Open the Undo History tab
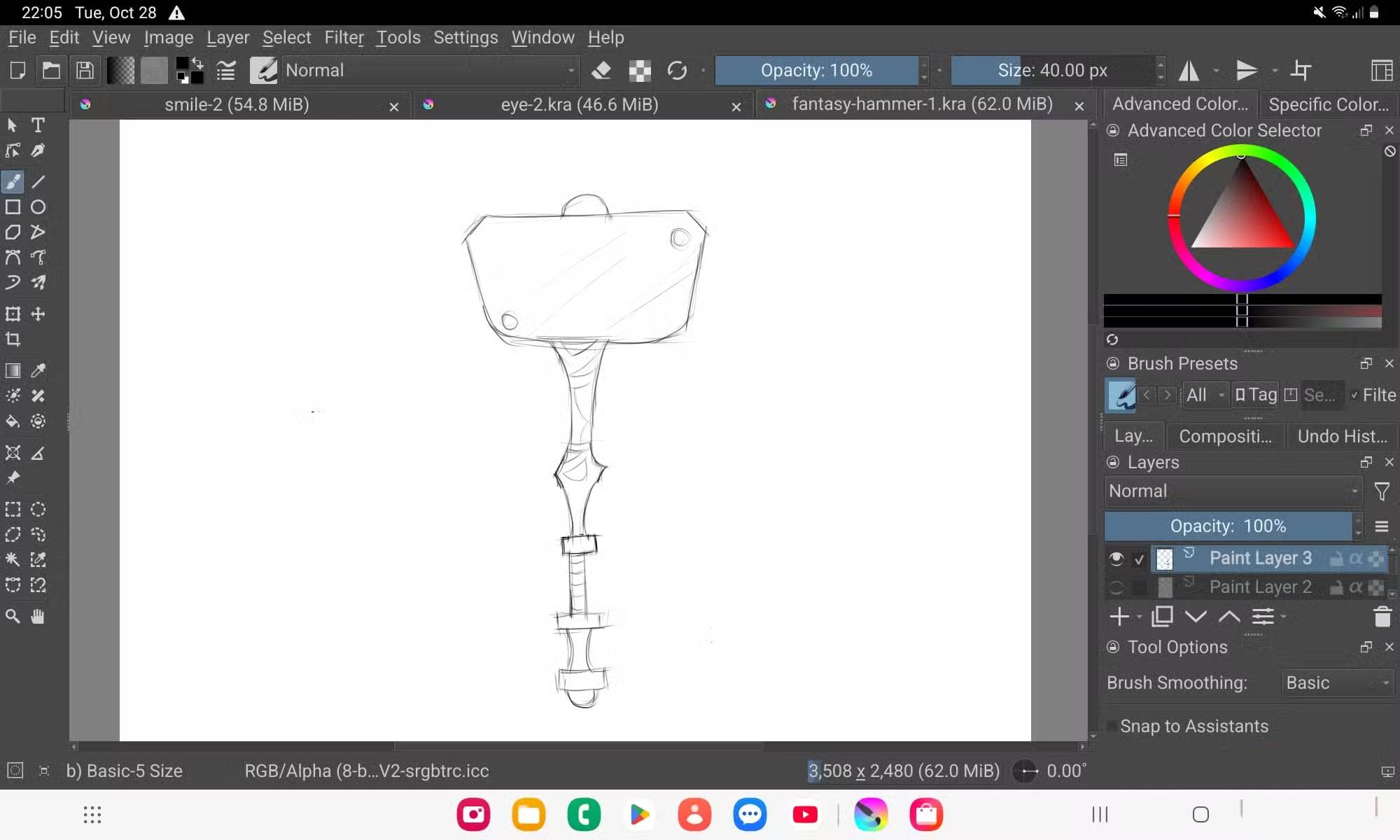The image size is (1400, 840). 1341,436
